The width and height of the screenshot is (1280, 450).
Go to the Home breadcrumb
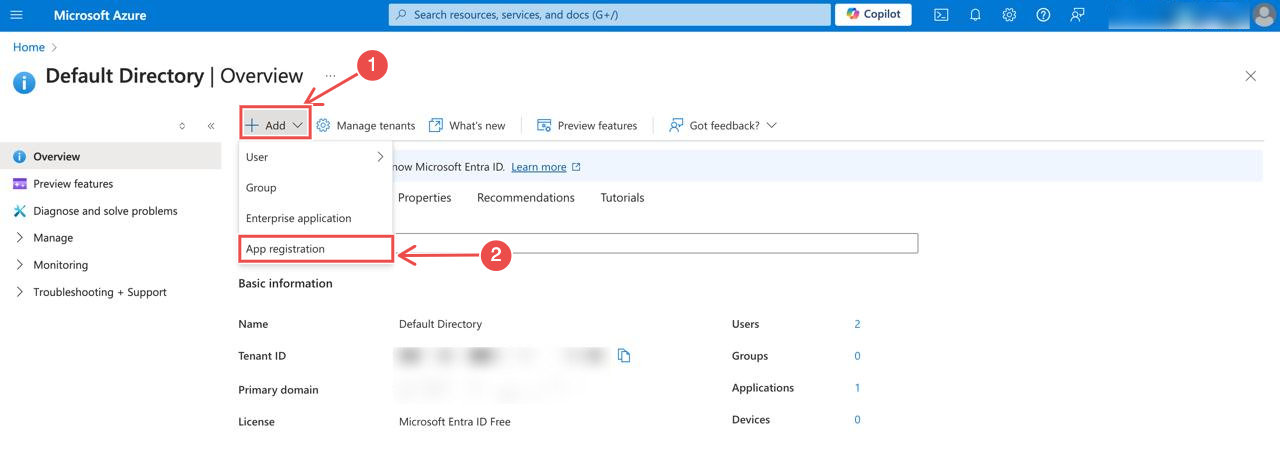coord(28,47)
